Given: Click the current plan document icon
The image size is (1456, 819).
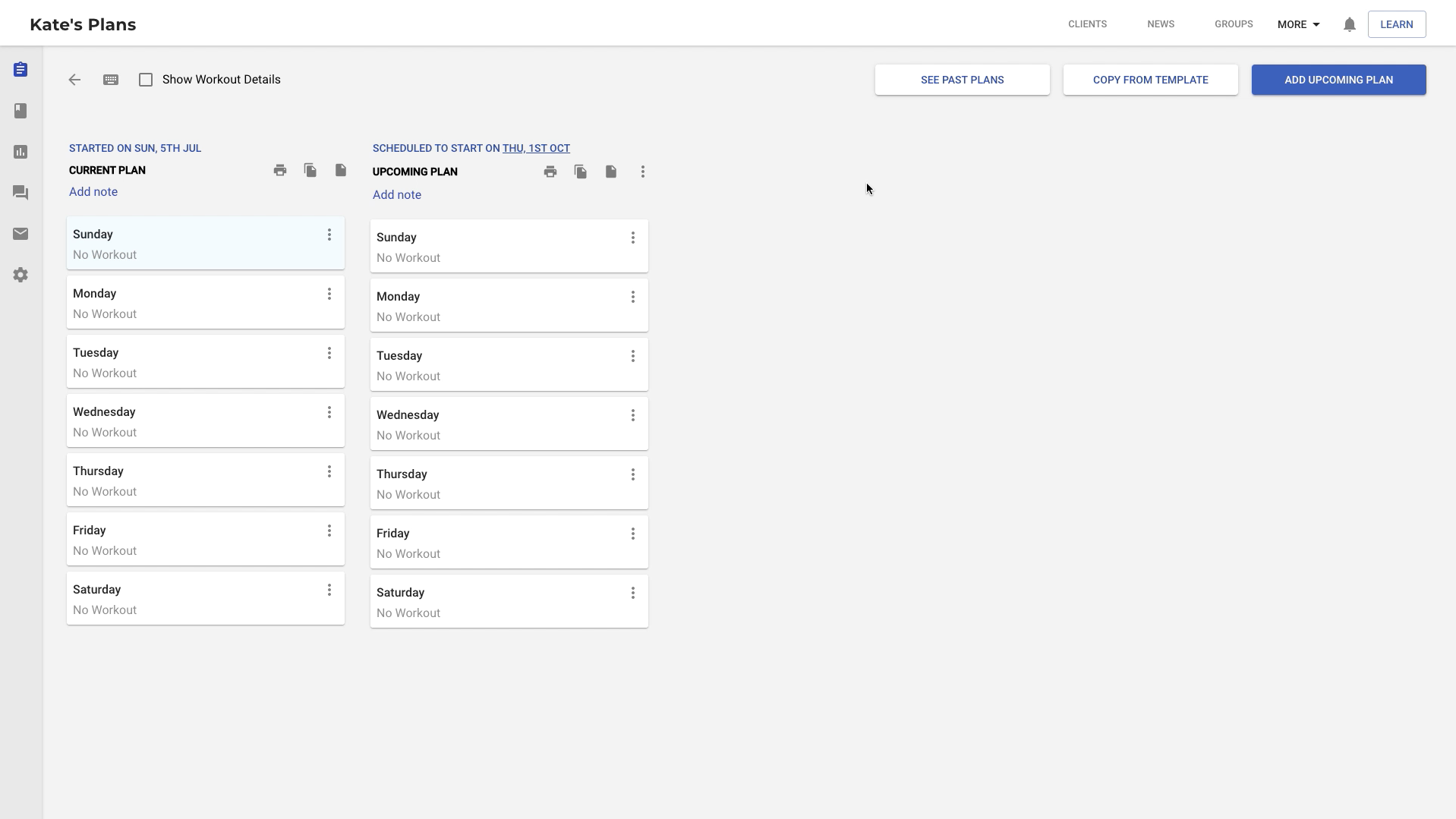Looking at the screenshot, I should 341,170.
